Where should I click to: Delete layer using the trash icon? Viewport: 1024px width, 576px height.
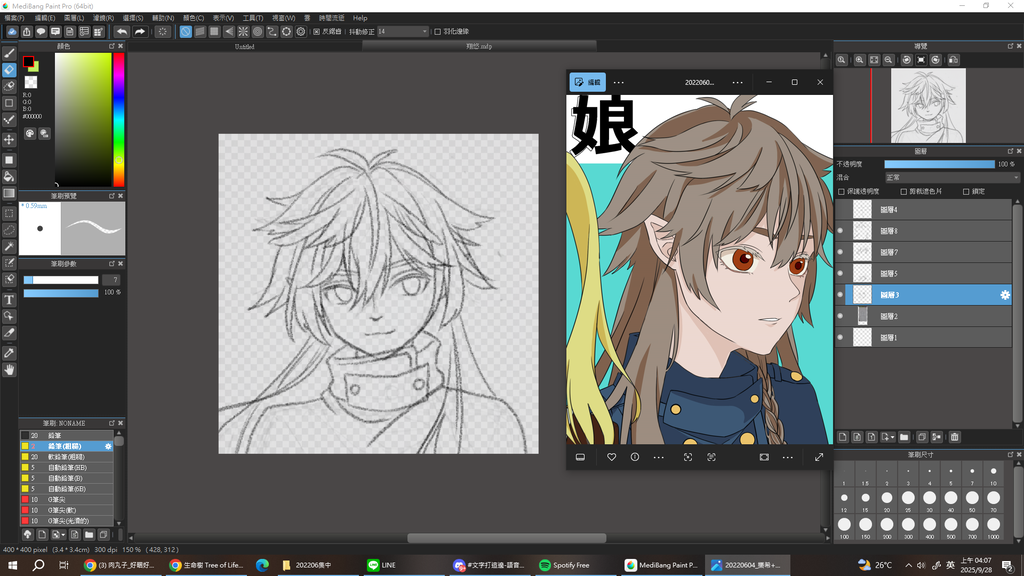(954, 437)
